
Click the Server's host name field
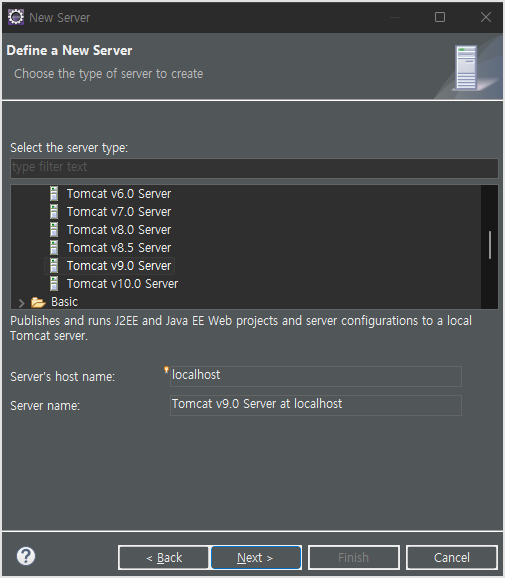pyautogui.click(x=316, y=376)
